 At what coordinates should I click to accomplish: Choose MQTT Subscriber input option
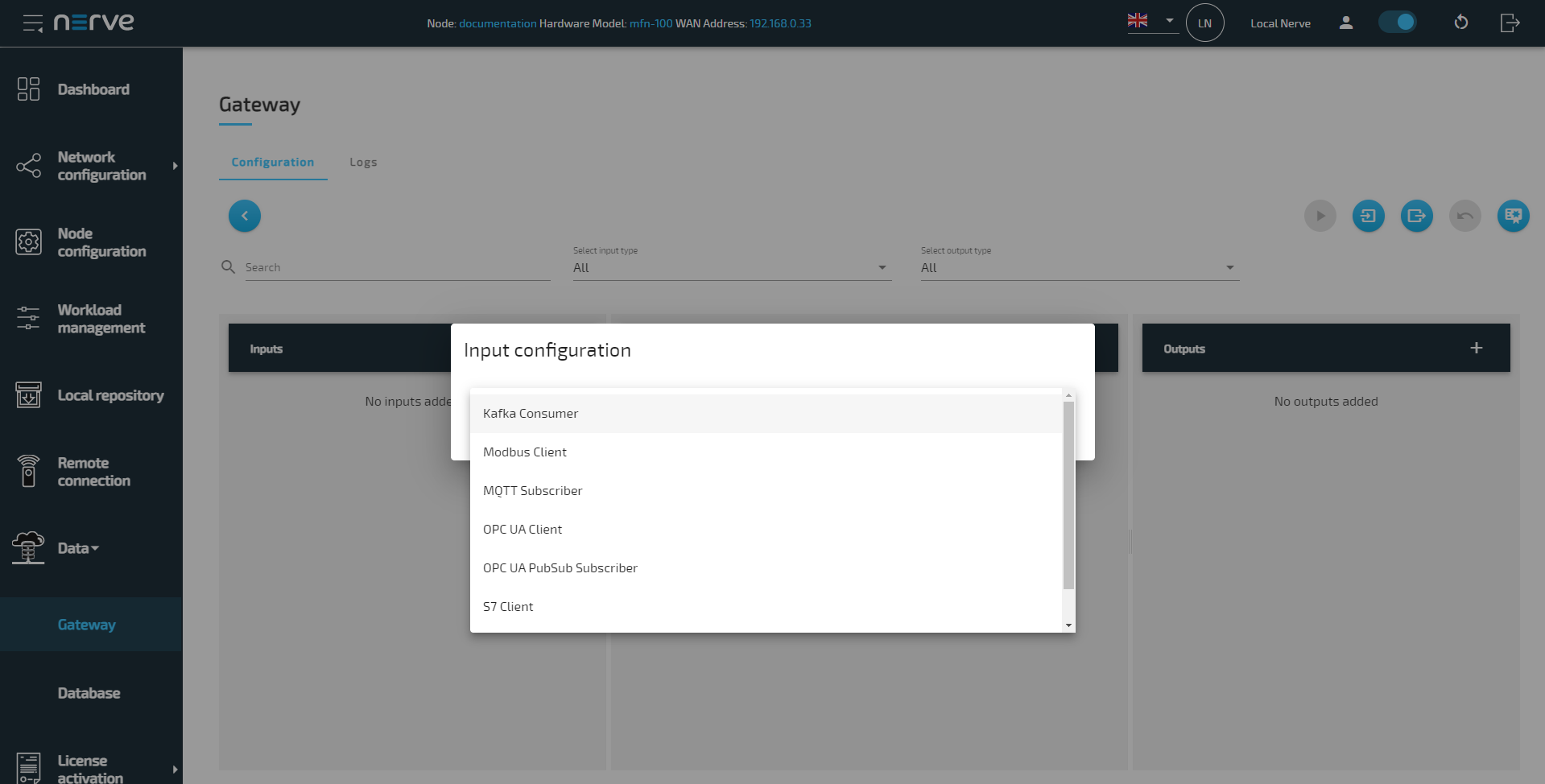pos(532,491)
